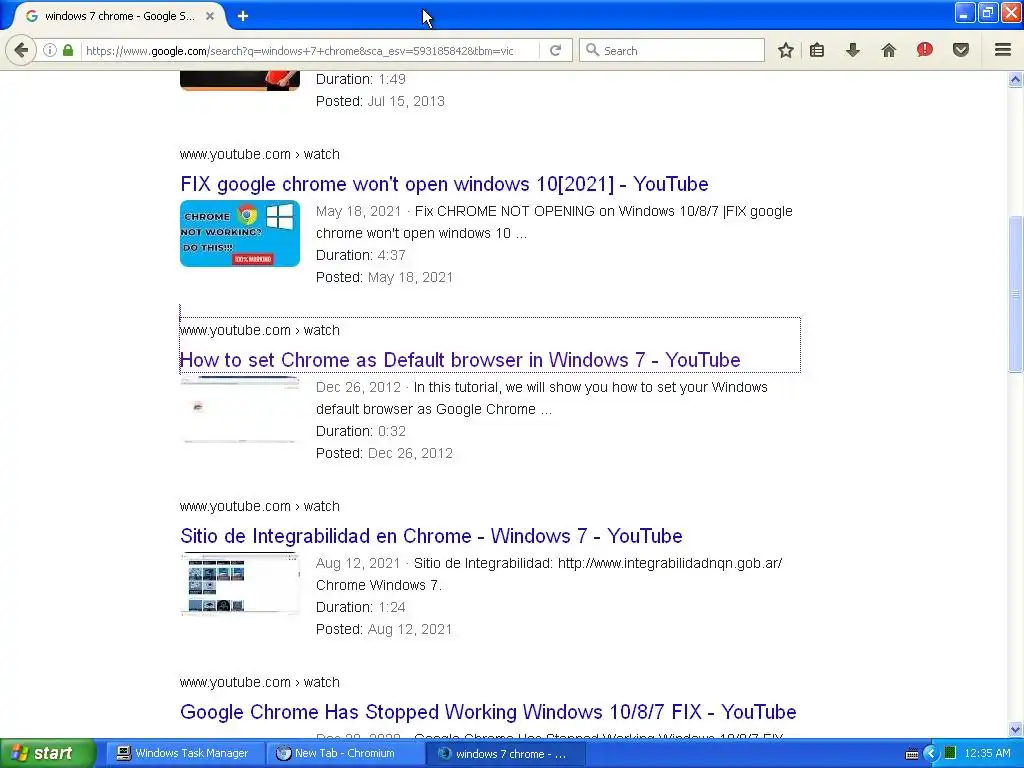This screenshot has height=768, width=1024.
Task: Click 'Duration: 0:32' text
Action: 360,431
